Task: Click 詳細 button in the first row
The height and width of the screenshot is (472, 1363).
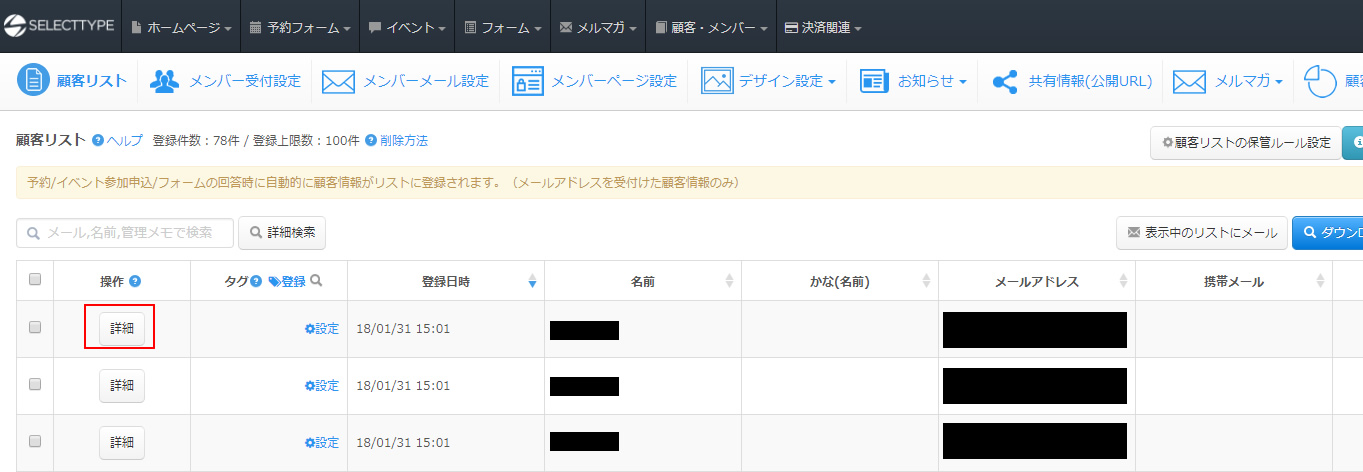Action: 121,329
